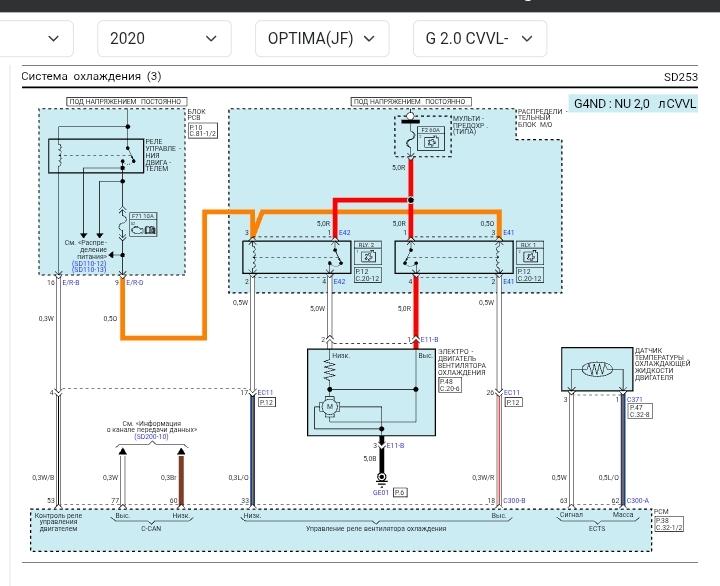
Task: Click the SD253 diagram code
Action: (681, 77)
